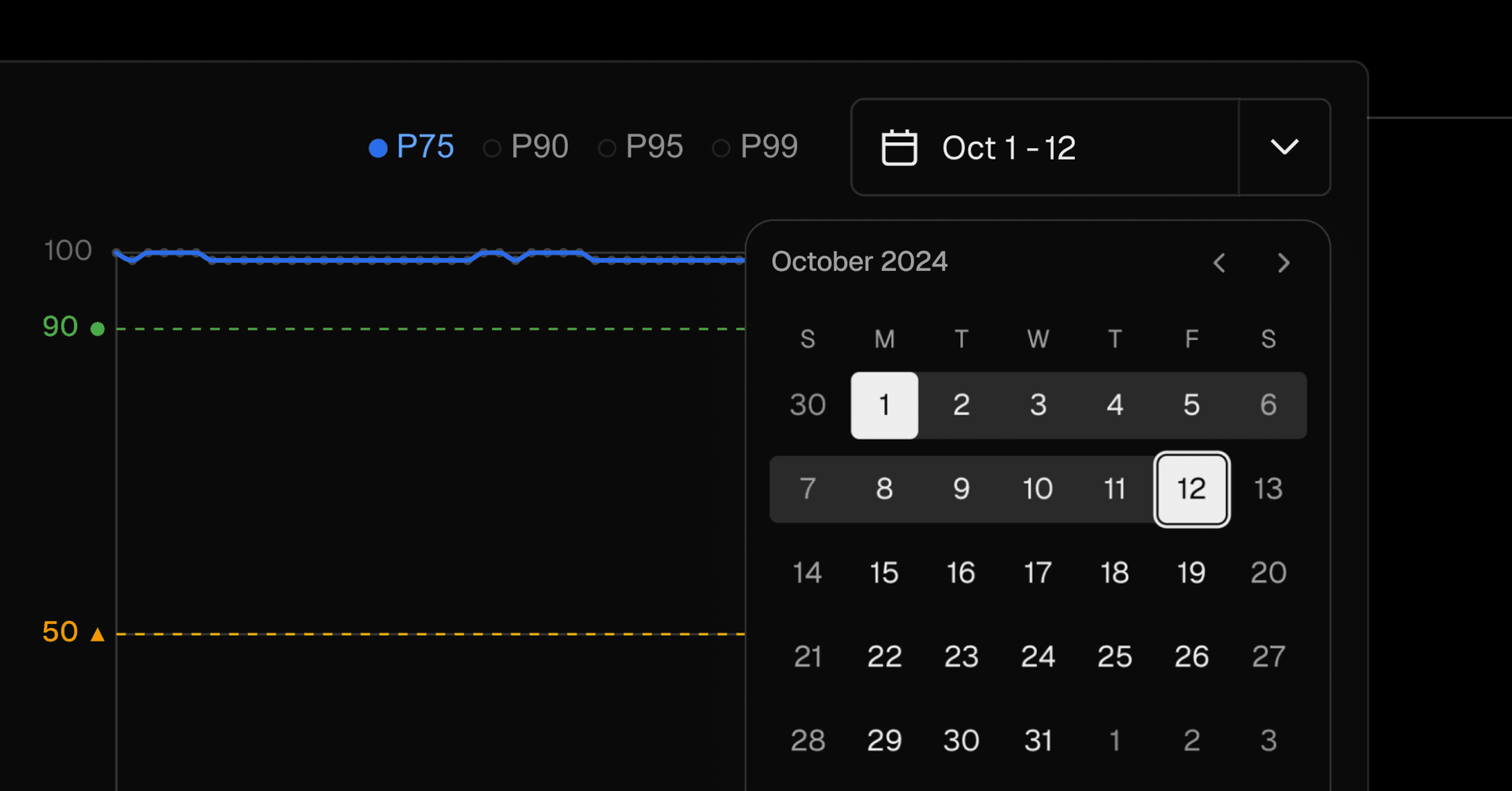This screenshot has width=1512, height=791.
Task: Select October 12 in the calendar
Action: click(x=1191, y=489)
